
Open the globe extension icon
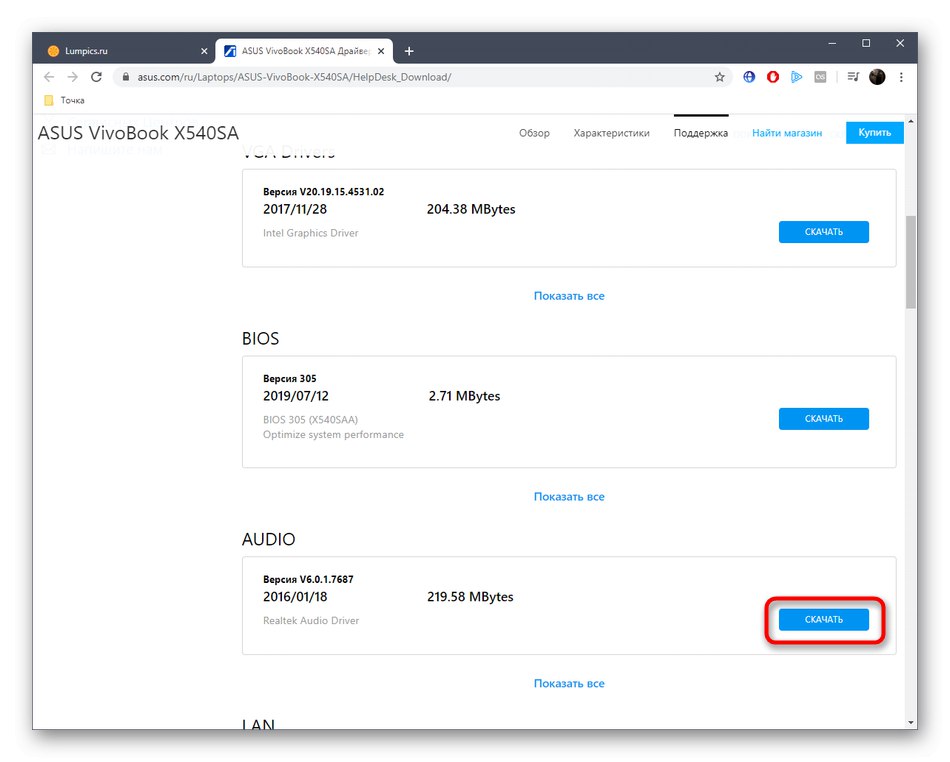click(x=749, y=77)
